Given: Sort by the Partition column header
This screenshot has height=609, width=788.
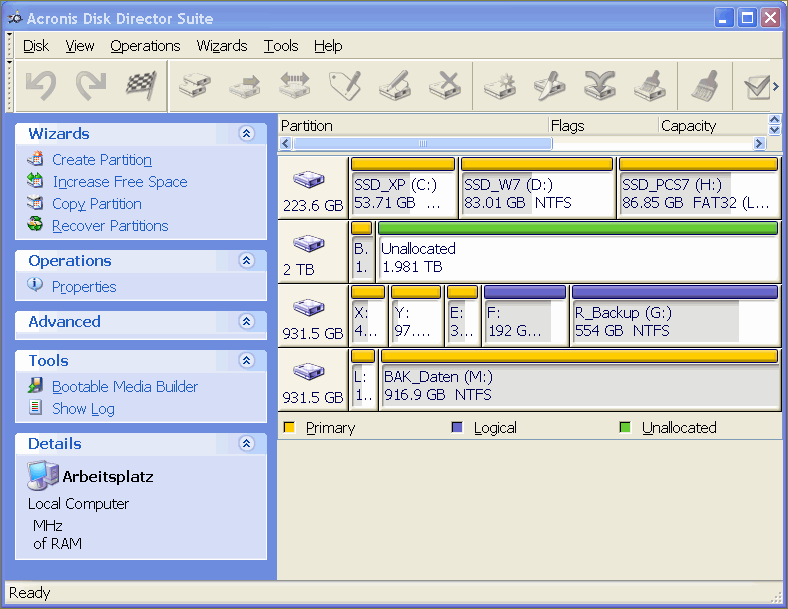Looking at the screenshot, I should [413, 126].
